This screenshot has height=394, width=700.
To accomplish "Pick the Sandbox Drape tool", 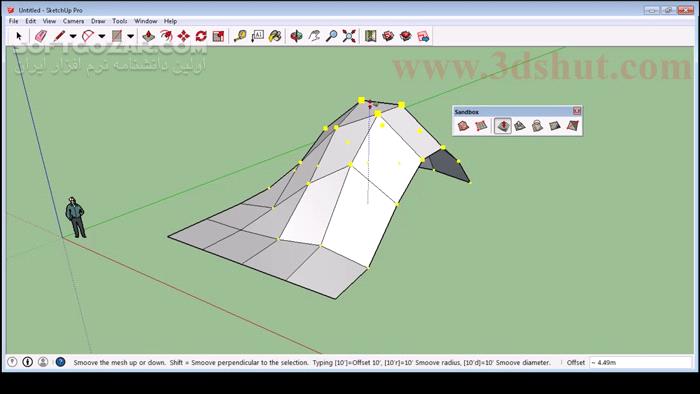I will coord(537,126).
